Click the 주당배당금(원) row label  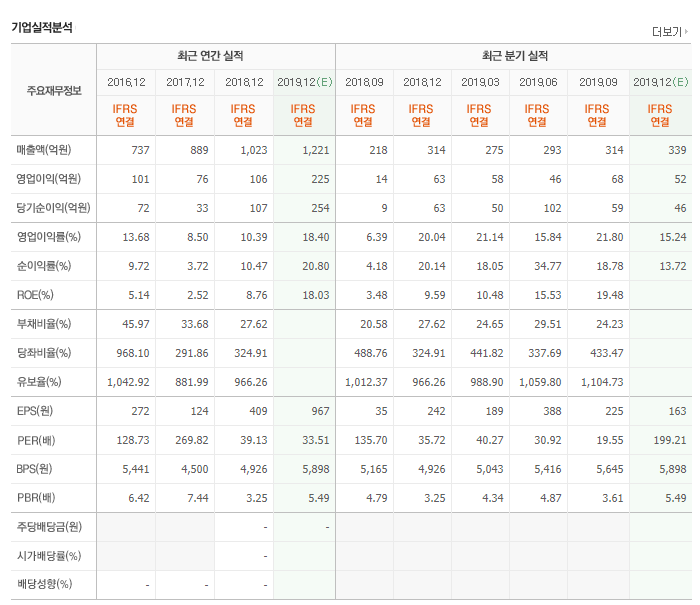[49, 527]
